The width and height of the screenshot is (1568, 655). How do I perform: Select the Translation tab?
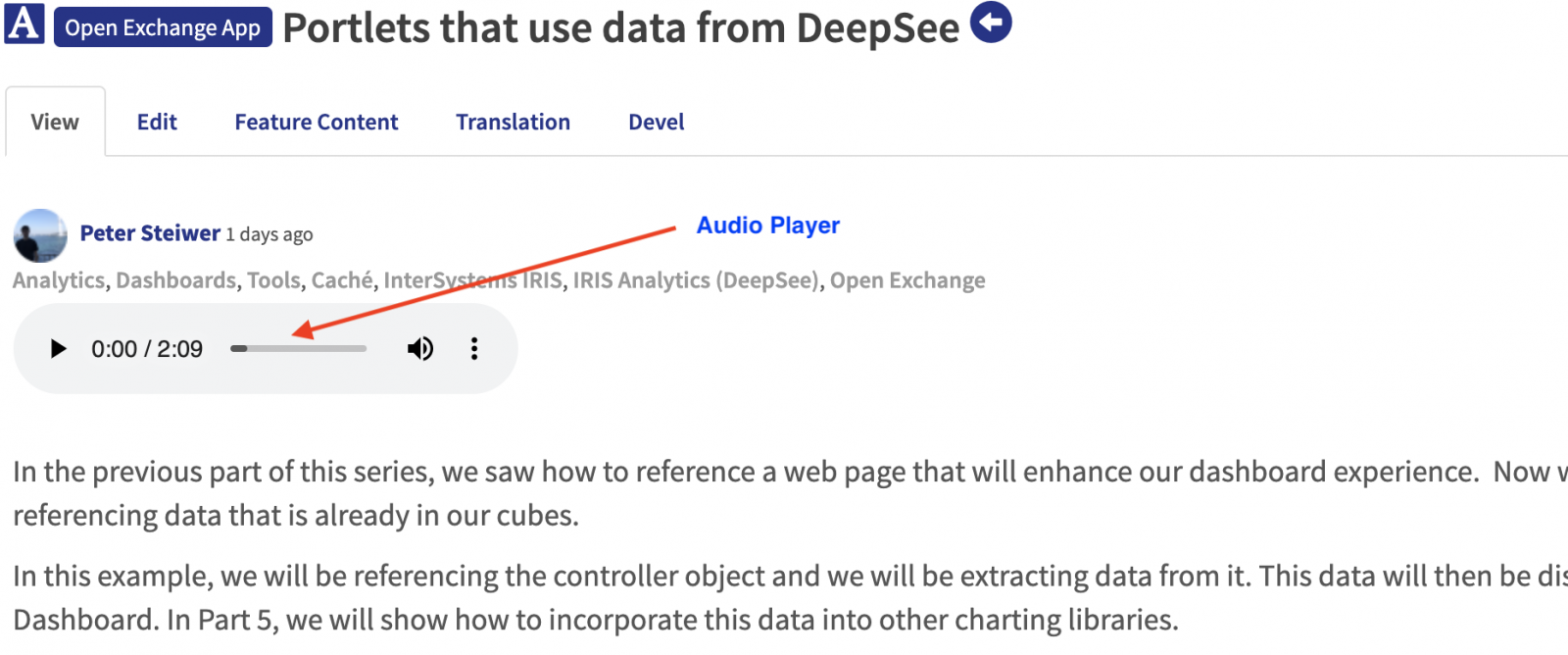point(513,122)
